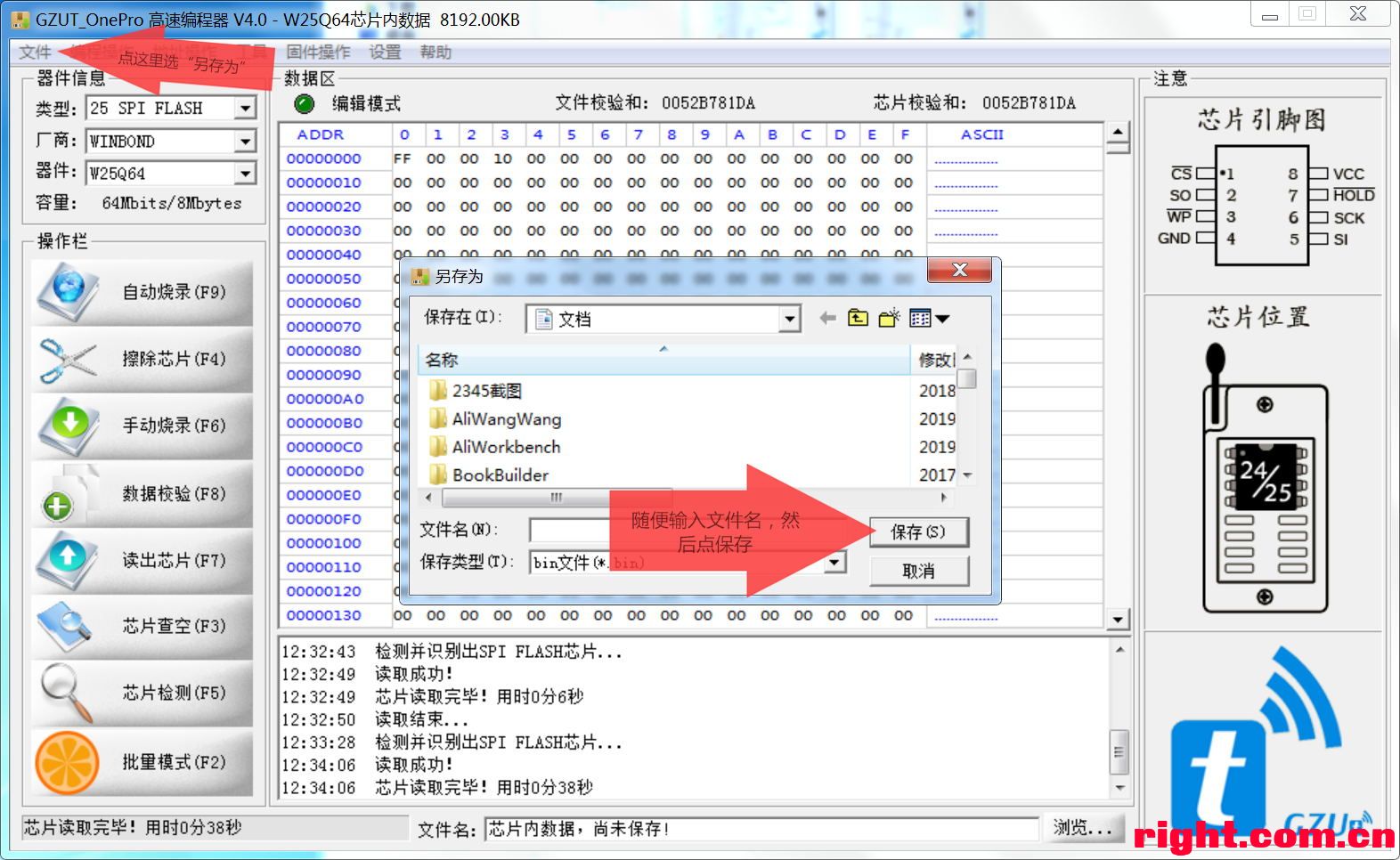The height and width of the screenshot is (860, 1400).
Task: Click the 保存(S) button
Action: coord(918,532)
